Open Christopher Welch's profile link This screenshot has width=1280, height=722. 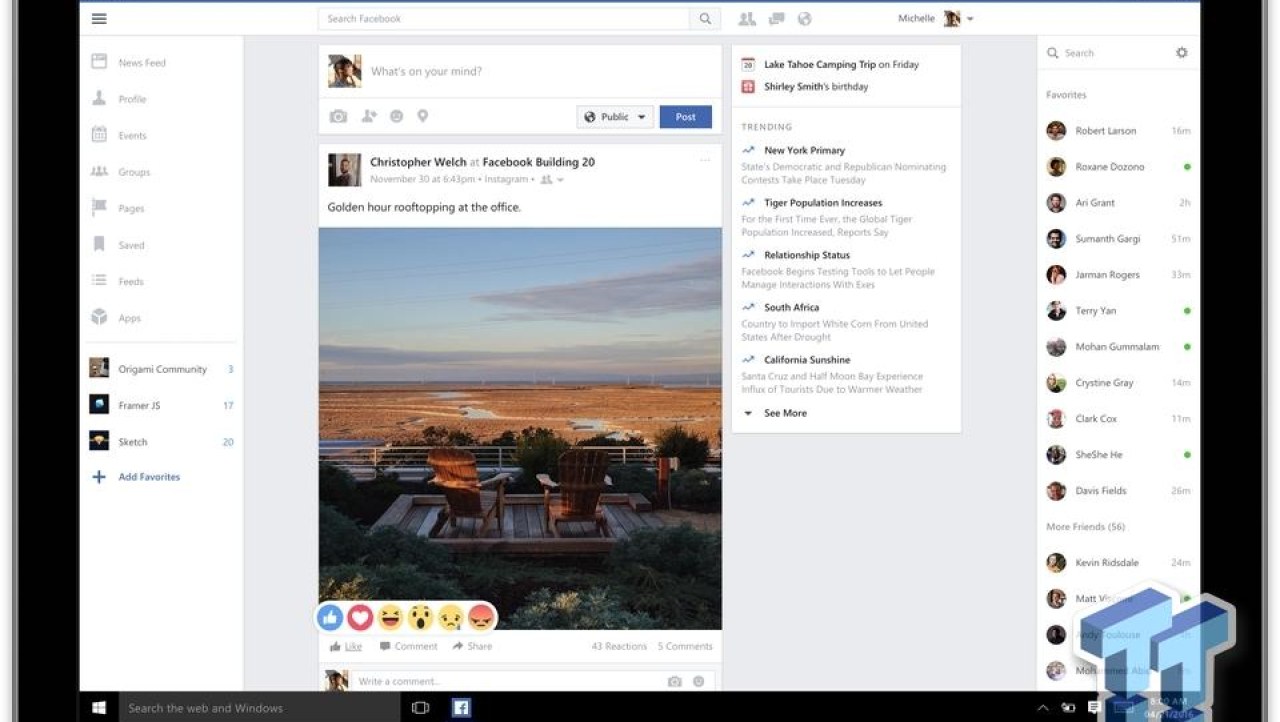click(418, 162)
